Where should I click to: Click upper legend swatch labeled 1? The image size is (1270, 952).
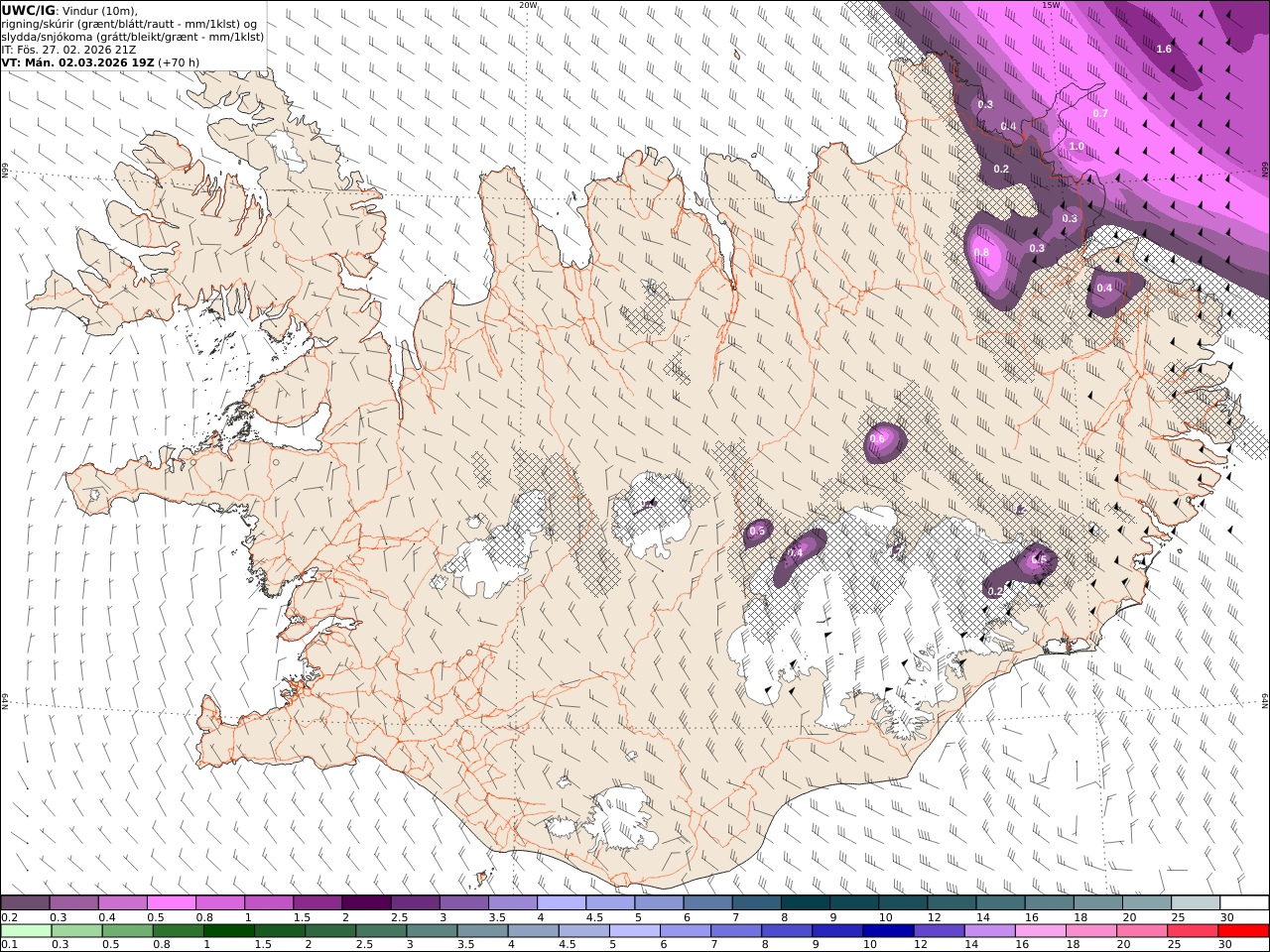pyautogui.click(x=269, y=903)
